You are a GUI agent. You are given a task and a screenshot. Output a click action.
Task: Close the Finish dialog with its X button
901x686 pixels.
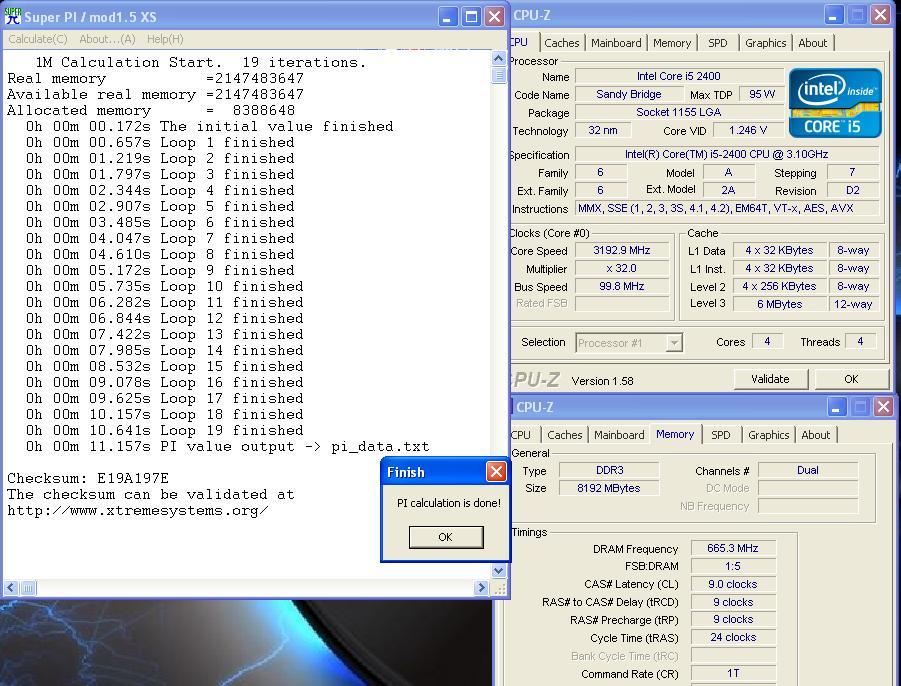coord(496,472)
